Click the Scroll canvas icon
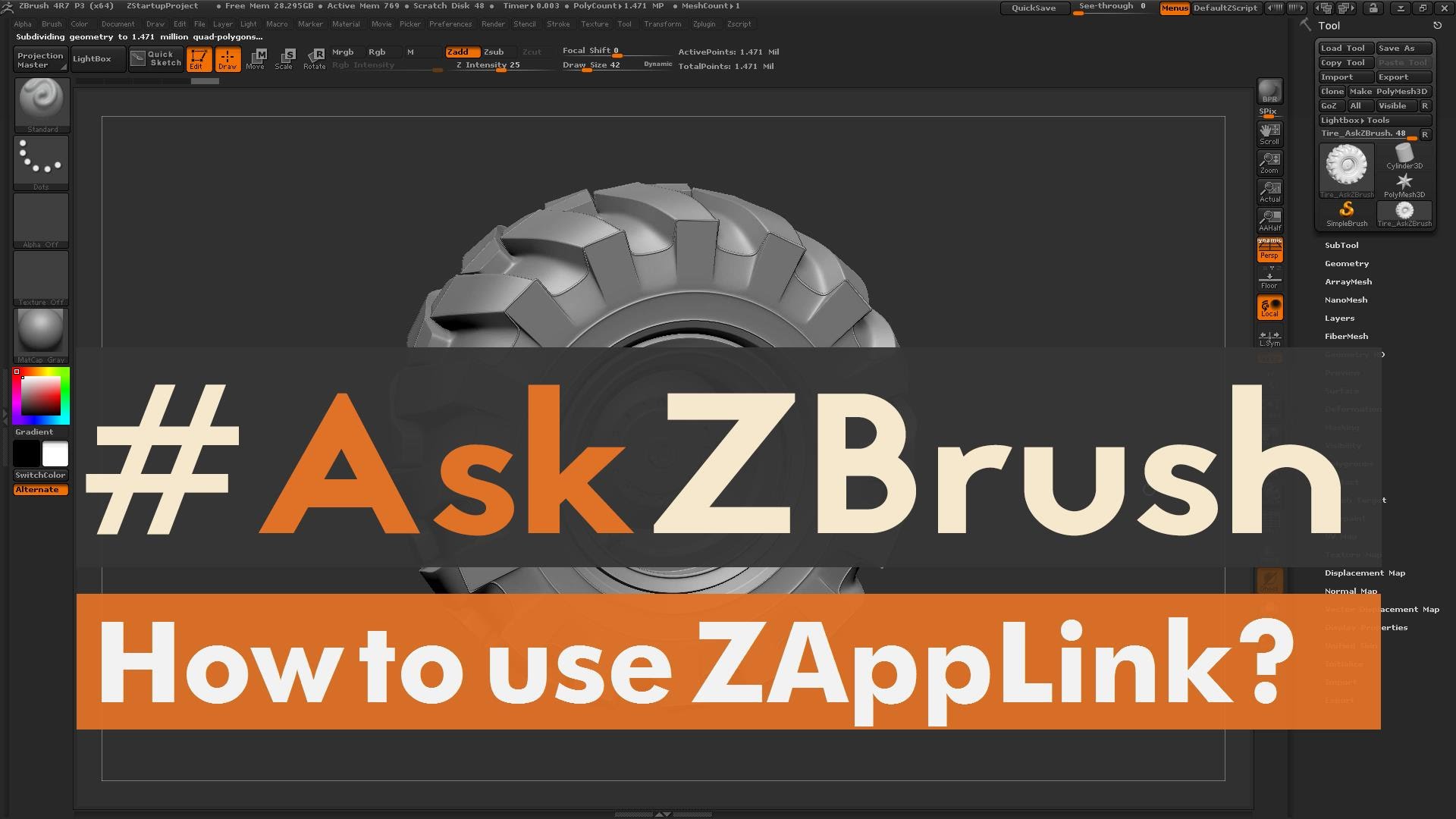This screenshot has height=819, width=1456. [1269, 133]
